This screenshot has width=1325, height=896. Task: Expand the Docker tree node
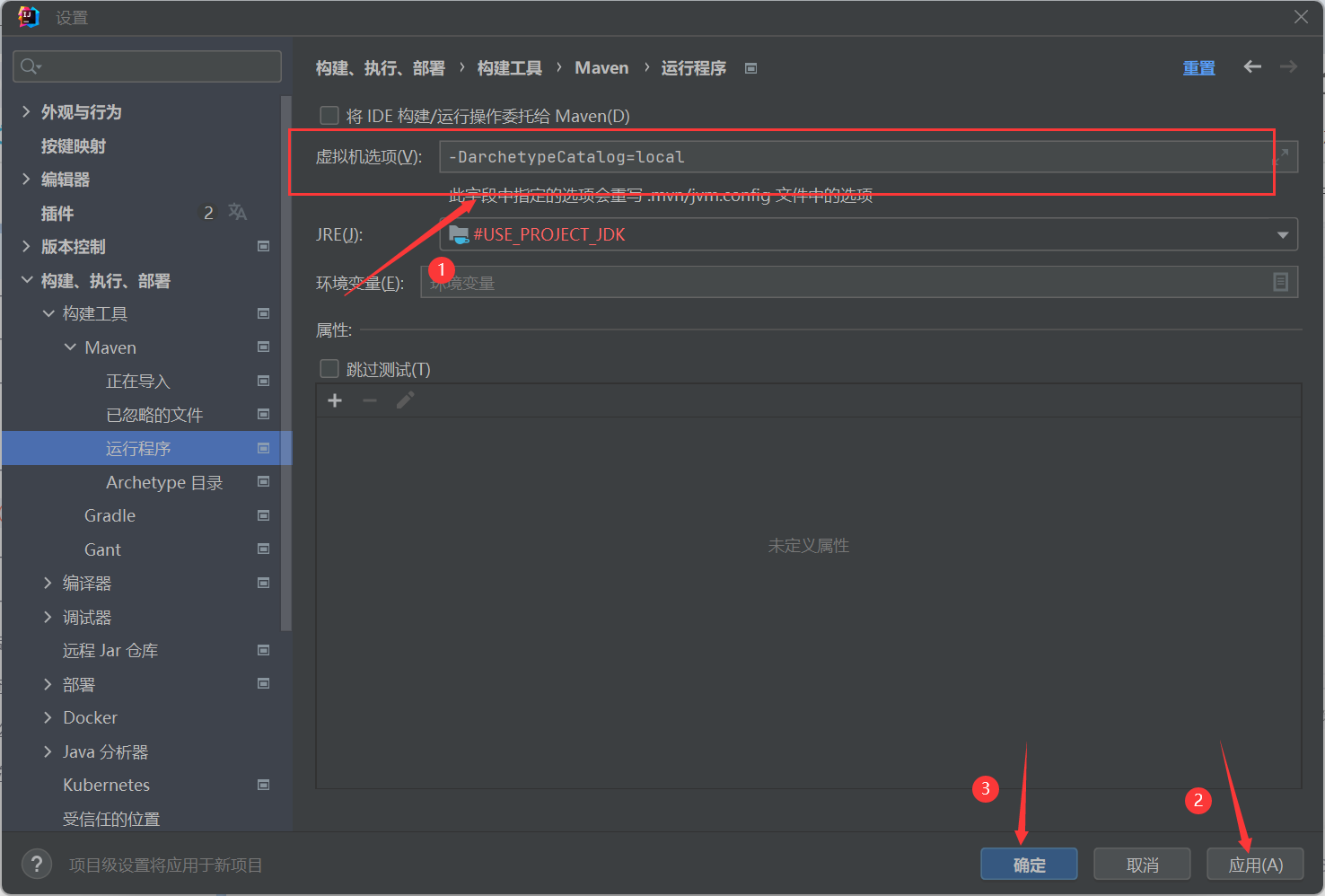click(48, 717)
